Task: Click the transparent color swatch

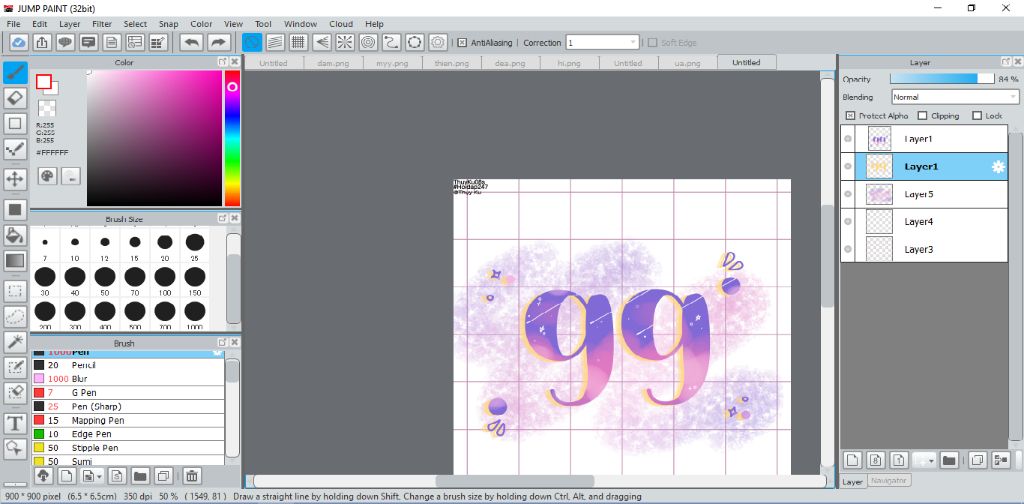Action: 47,108
